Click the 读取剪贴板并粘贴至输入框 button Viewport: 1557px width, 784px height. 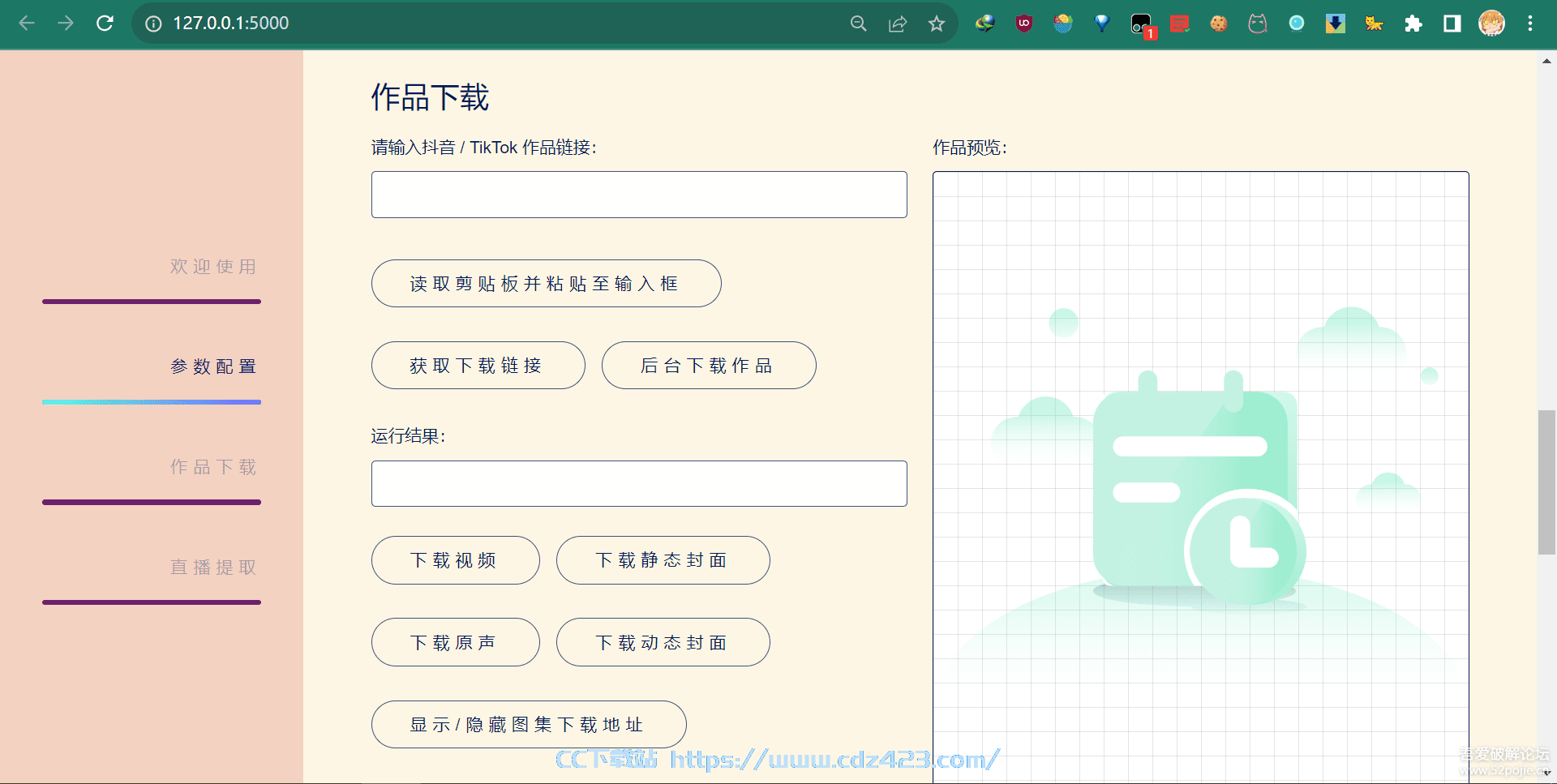point(546,284)
